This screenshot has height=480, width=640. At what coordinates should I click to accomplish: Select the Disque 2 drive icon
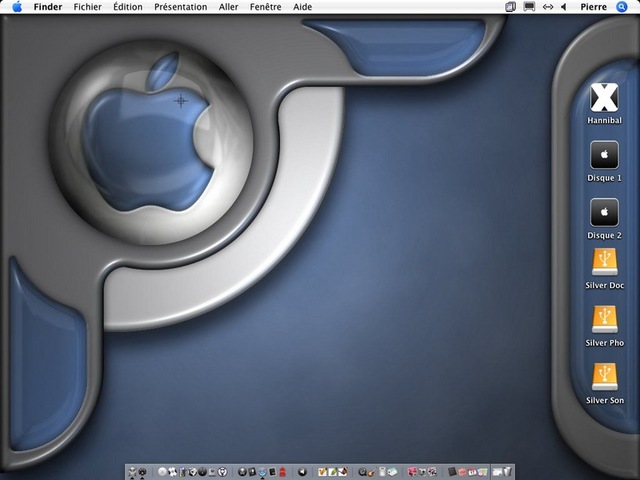tap(604, 213)
